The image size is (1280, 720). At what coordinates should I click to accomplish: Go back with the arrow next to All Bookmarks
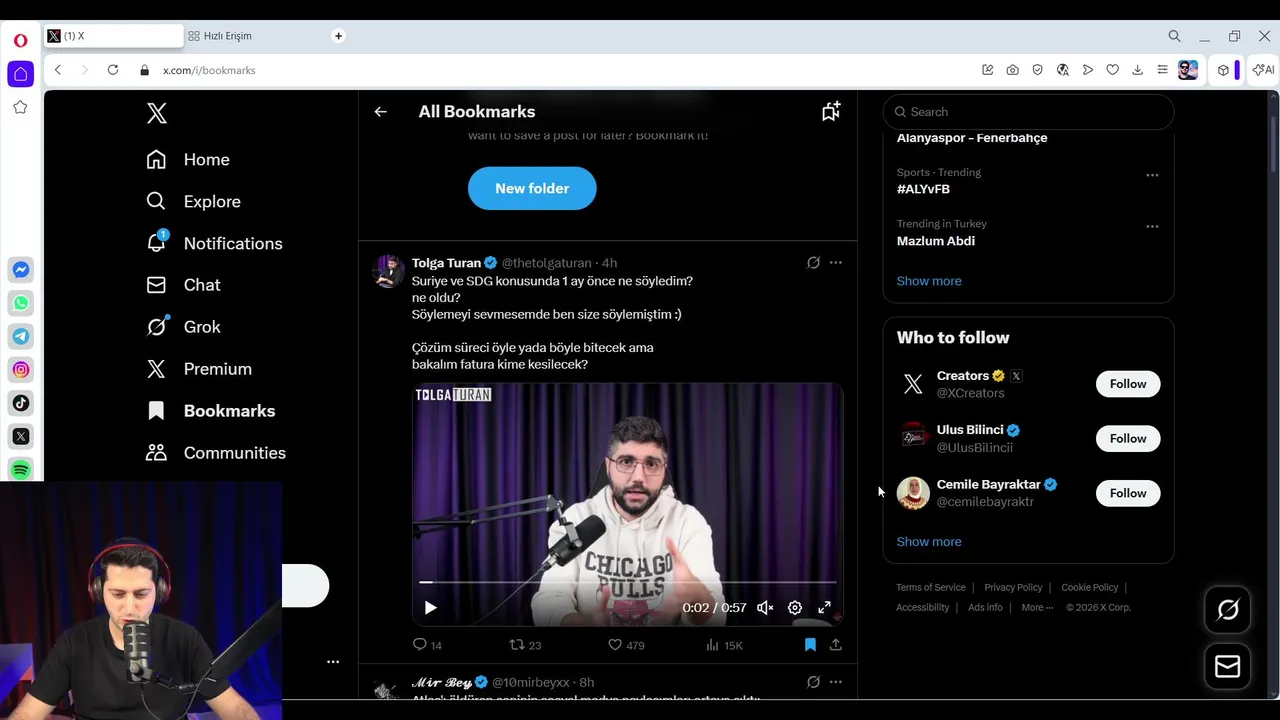point(380,112)
